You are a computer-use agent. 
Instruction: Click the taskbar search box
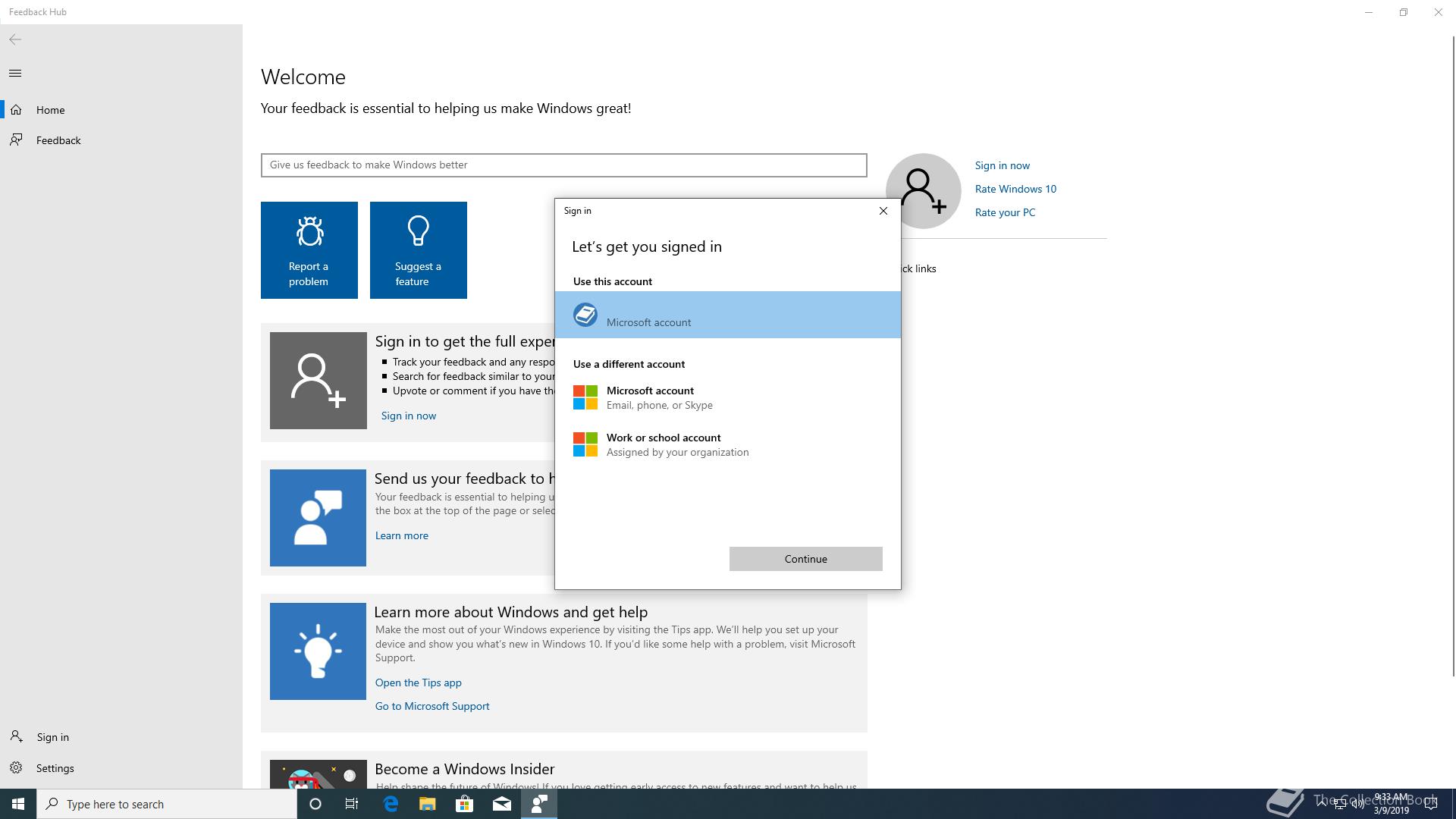click(x=167, y=804)
